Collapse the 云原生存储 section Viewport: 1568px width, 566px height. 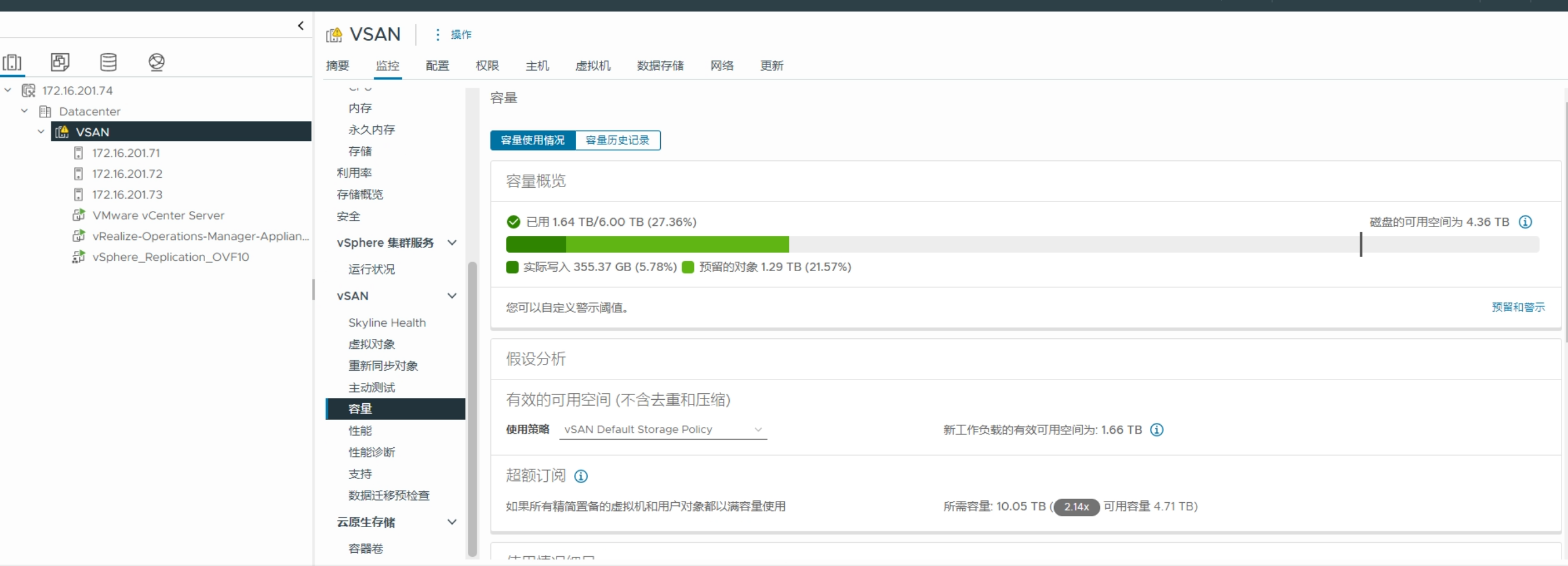click(452, 521)
